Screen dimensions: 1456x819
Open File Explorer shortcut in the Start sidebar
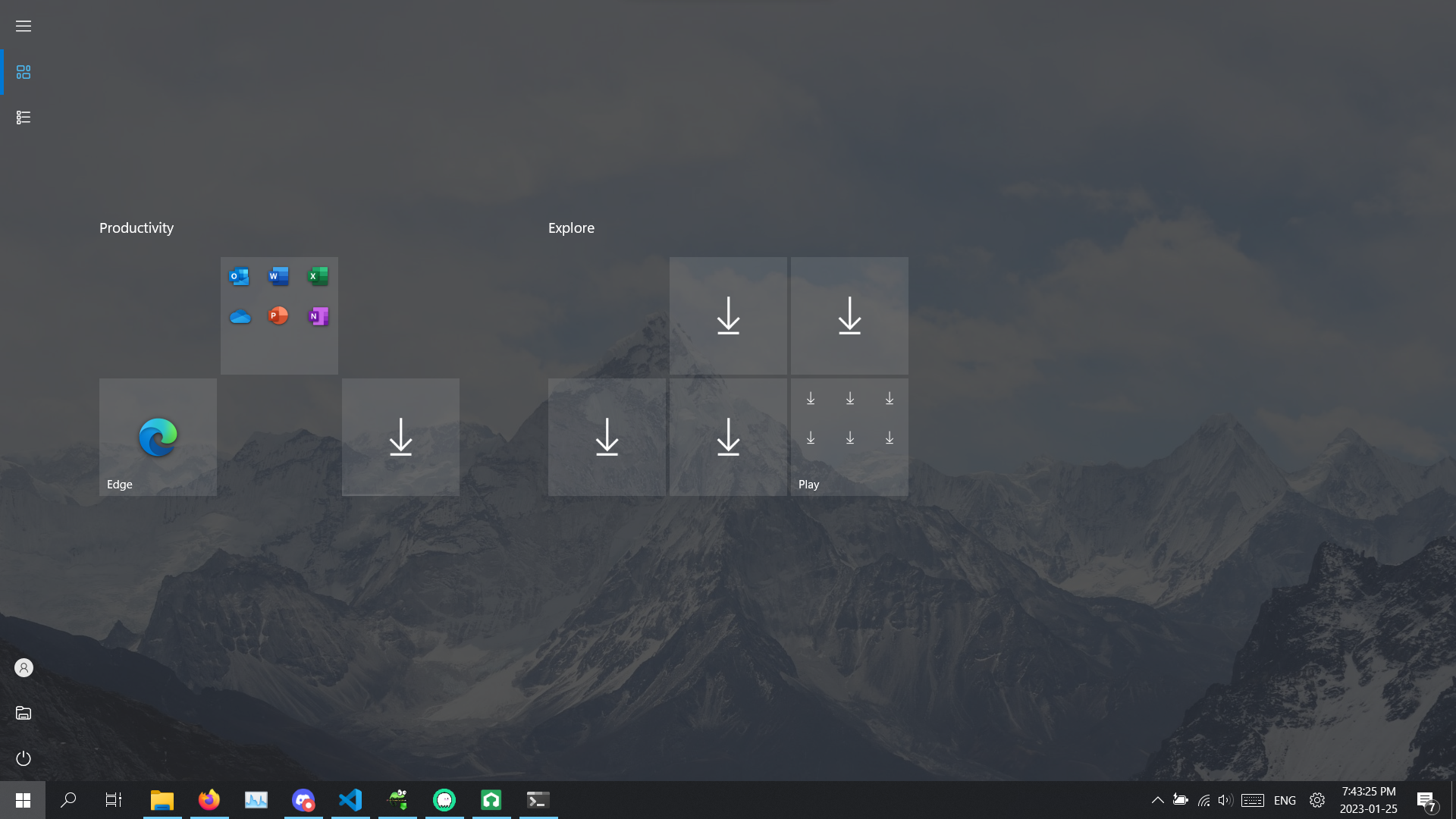coord(24,713)
